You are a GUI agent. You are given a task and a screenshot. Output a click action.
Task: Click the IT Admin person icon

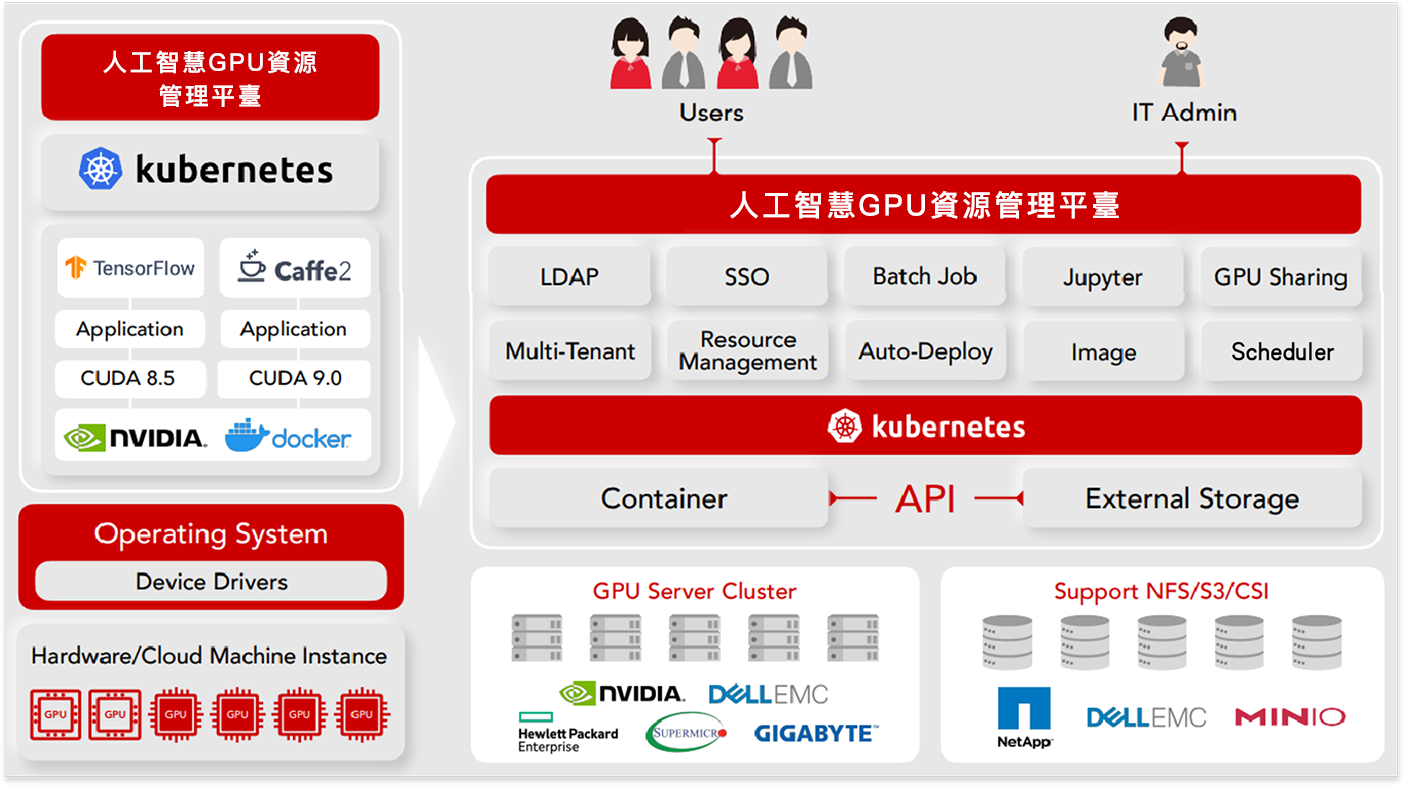(x=1182, y=54)
